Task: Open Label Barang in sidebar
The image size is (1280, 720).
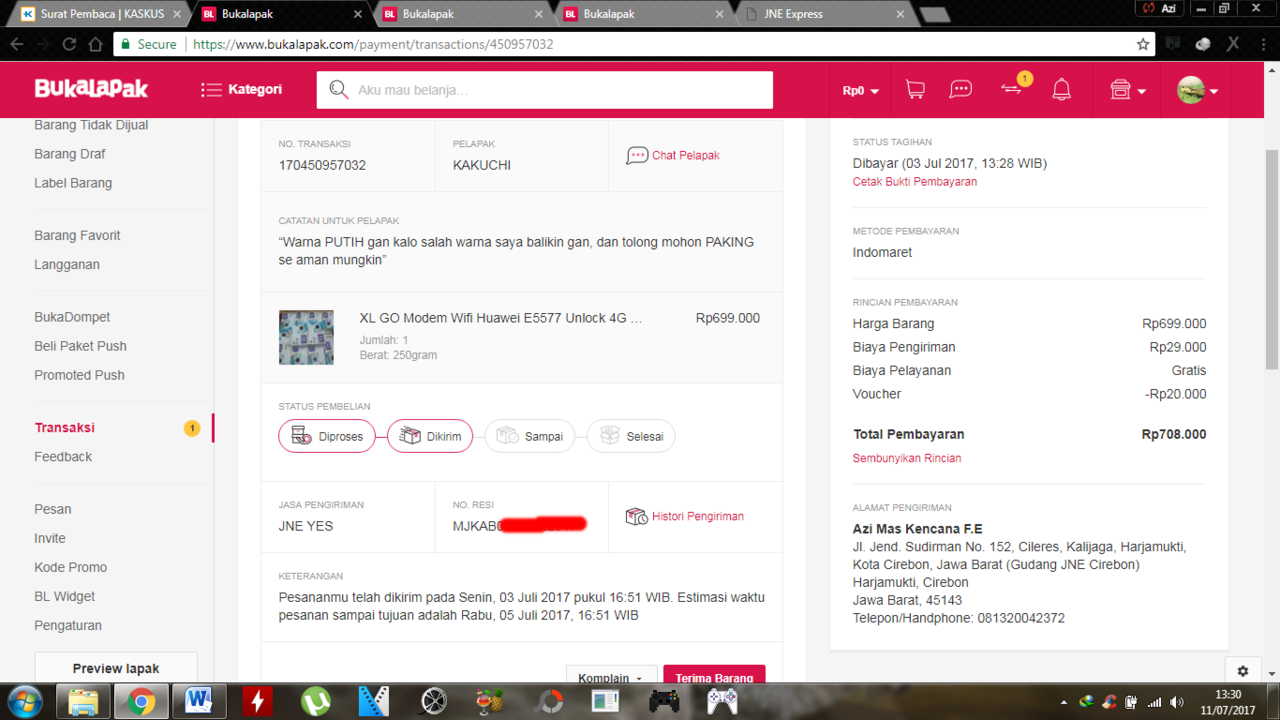Action: pos(73,183)
